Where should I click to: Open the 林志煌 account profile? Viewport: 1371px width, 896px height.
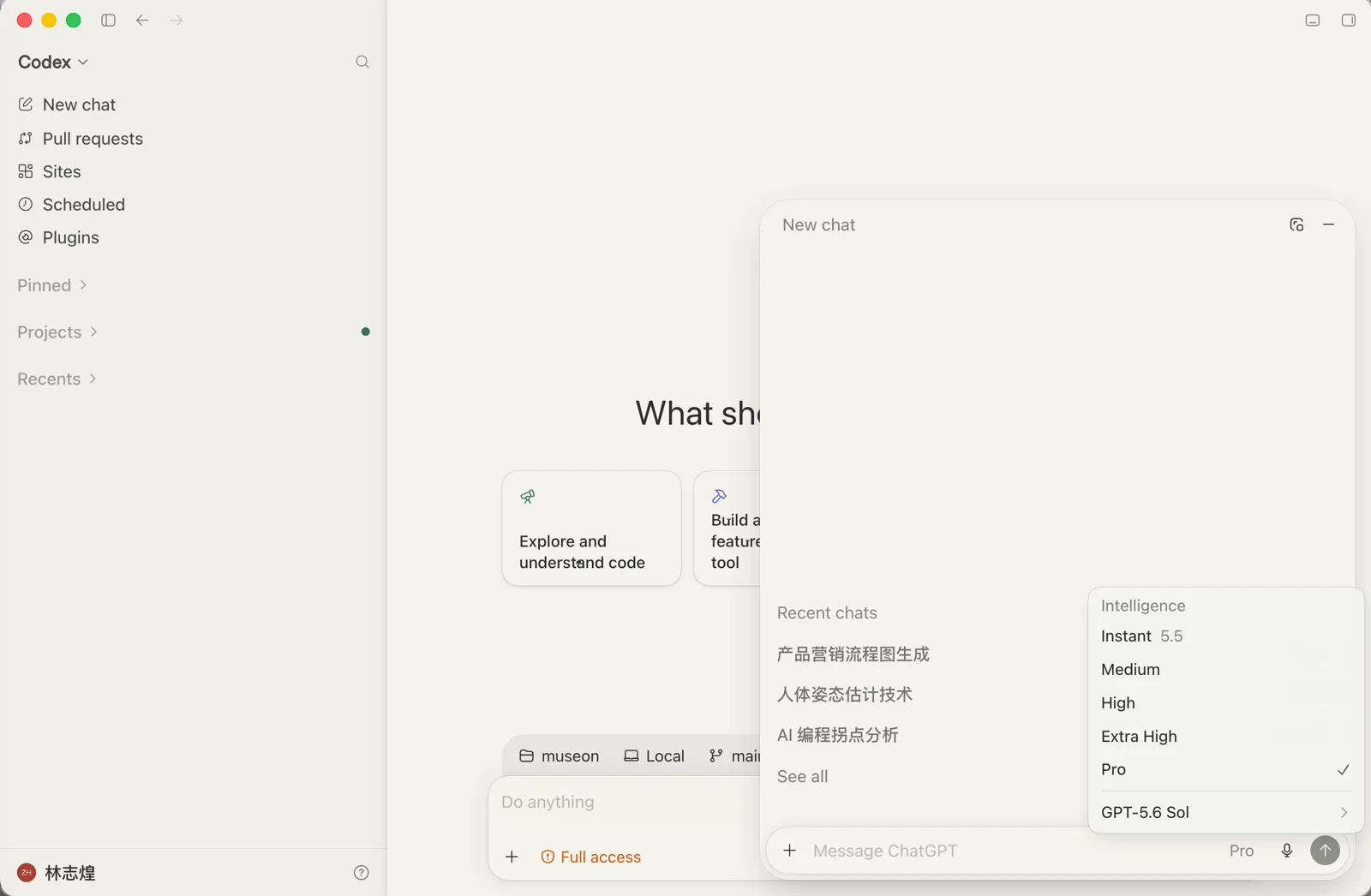click(x=57, y=873)
